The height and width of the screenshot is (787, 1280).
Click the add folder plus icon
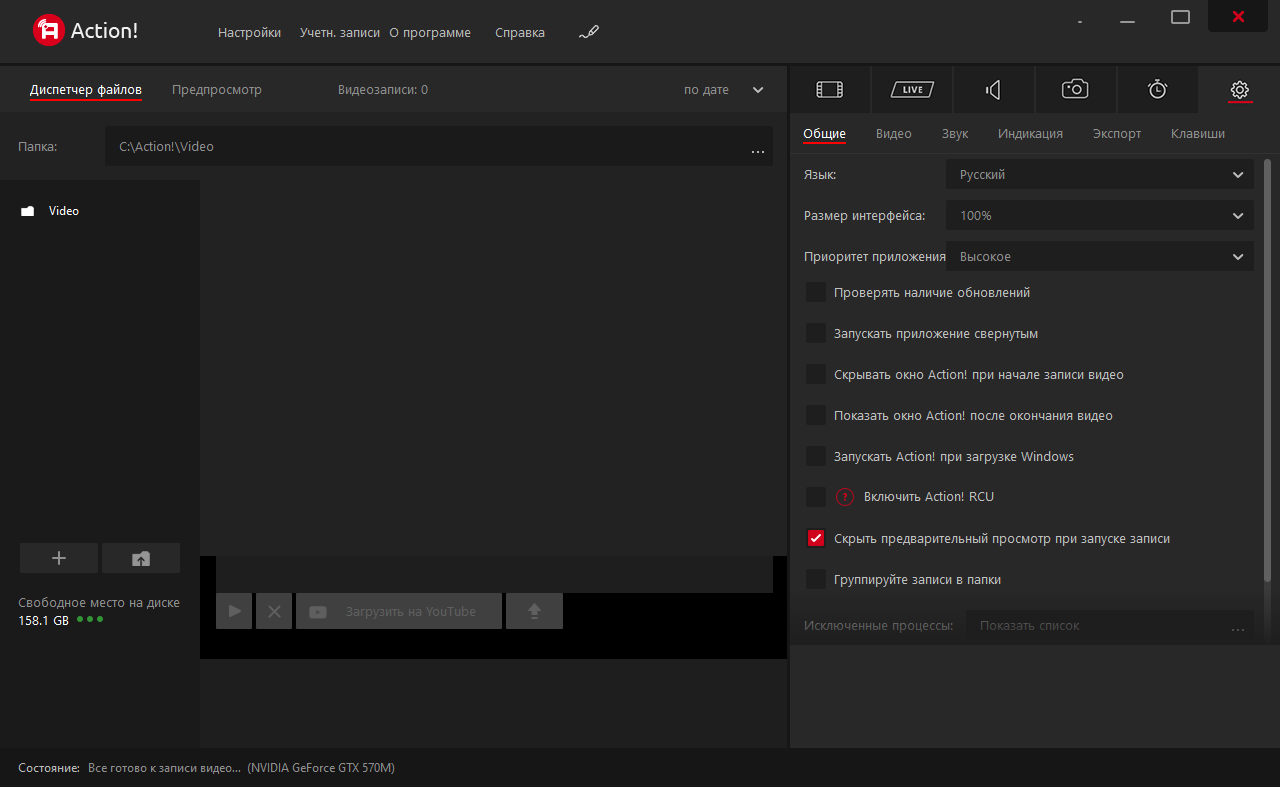59,558
